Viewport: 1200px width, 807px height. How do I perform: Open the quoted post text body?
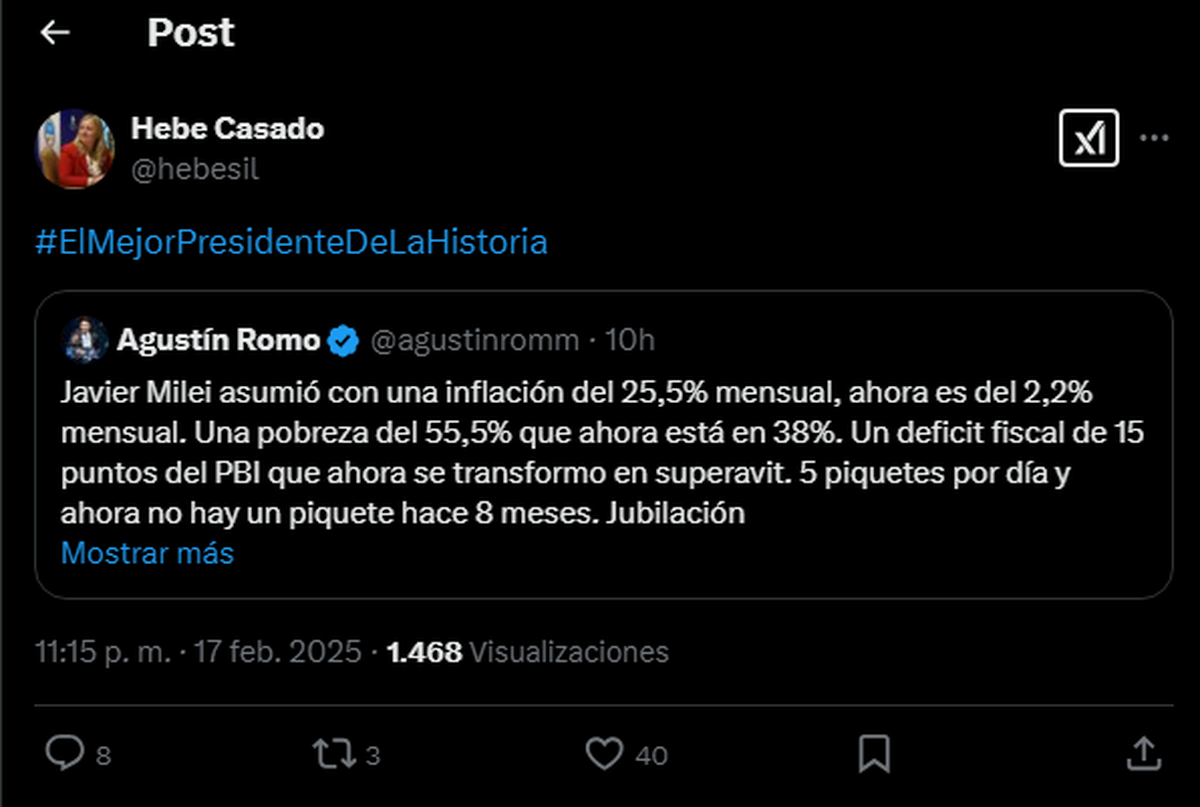coord(600,452)
